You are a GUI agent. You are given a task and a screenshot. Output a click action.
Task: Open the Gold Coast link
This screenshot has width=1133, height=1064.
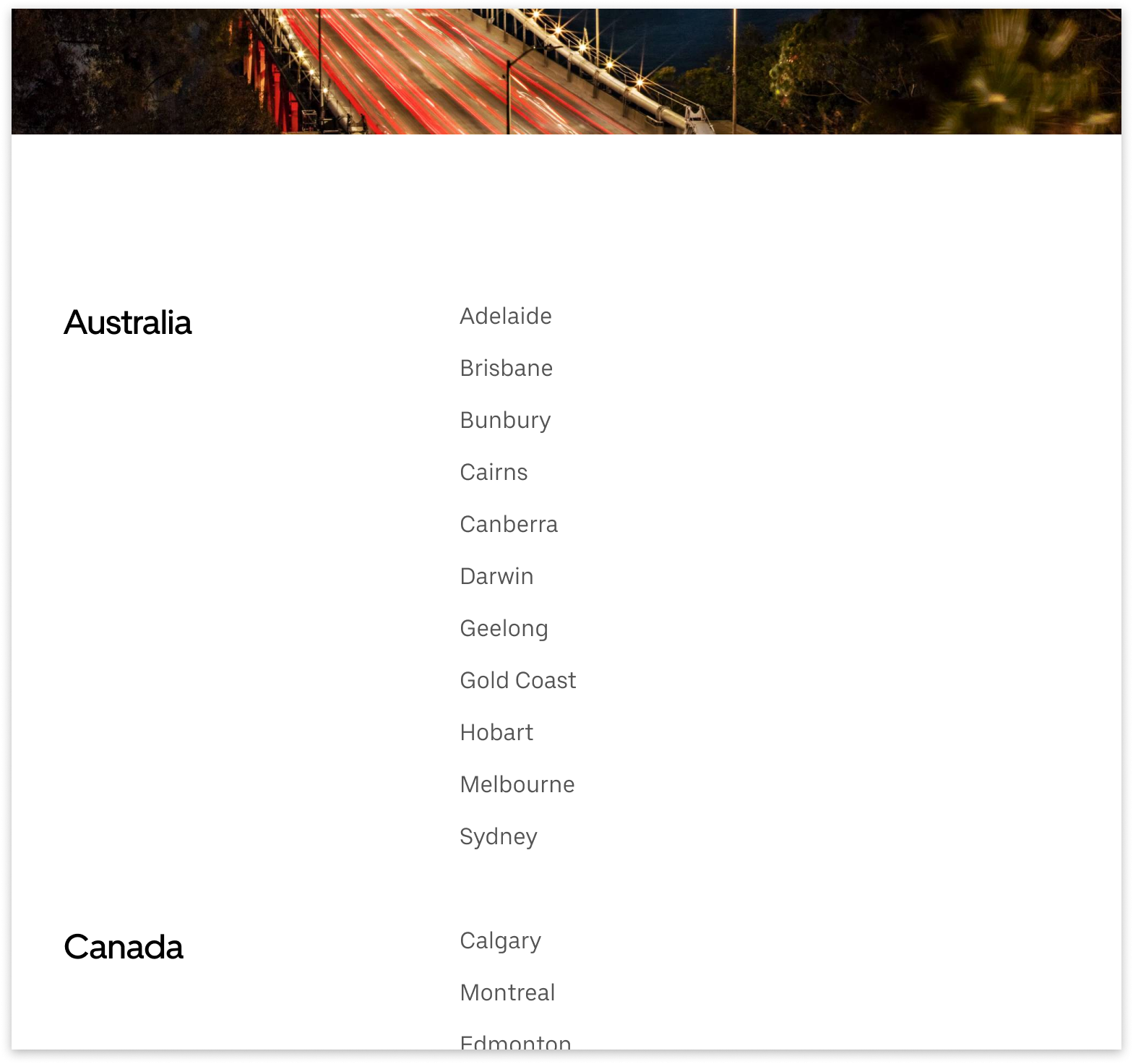pos(518,680)
